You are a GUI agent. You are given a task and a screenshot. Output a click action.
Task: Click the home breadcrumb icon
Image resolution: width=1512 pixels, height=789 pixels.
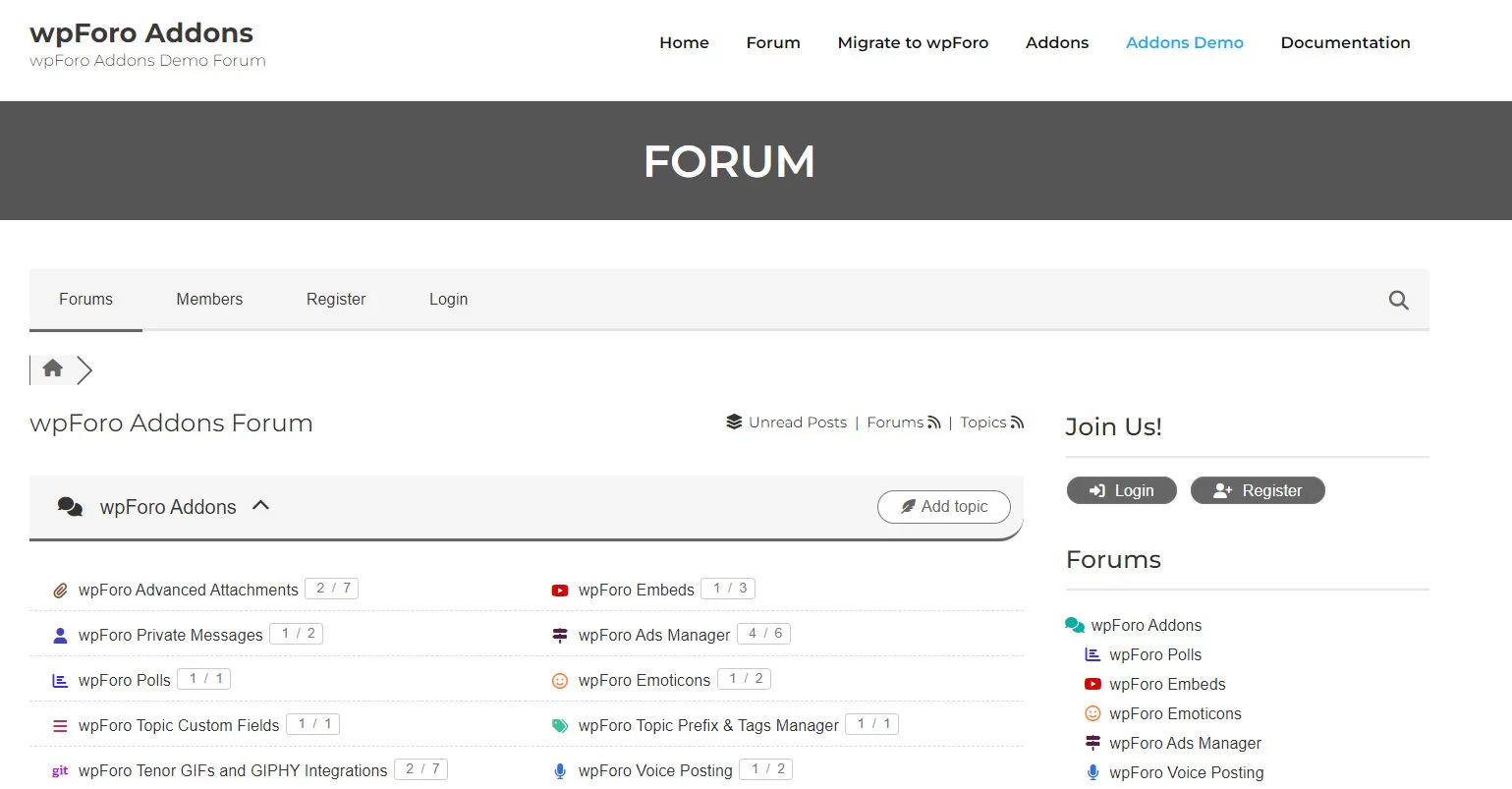tap(53, 368)
